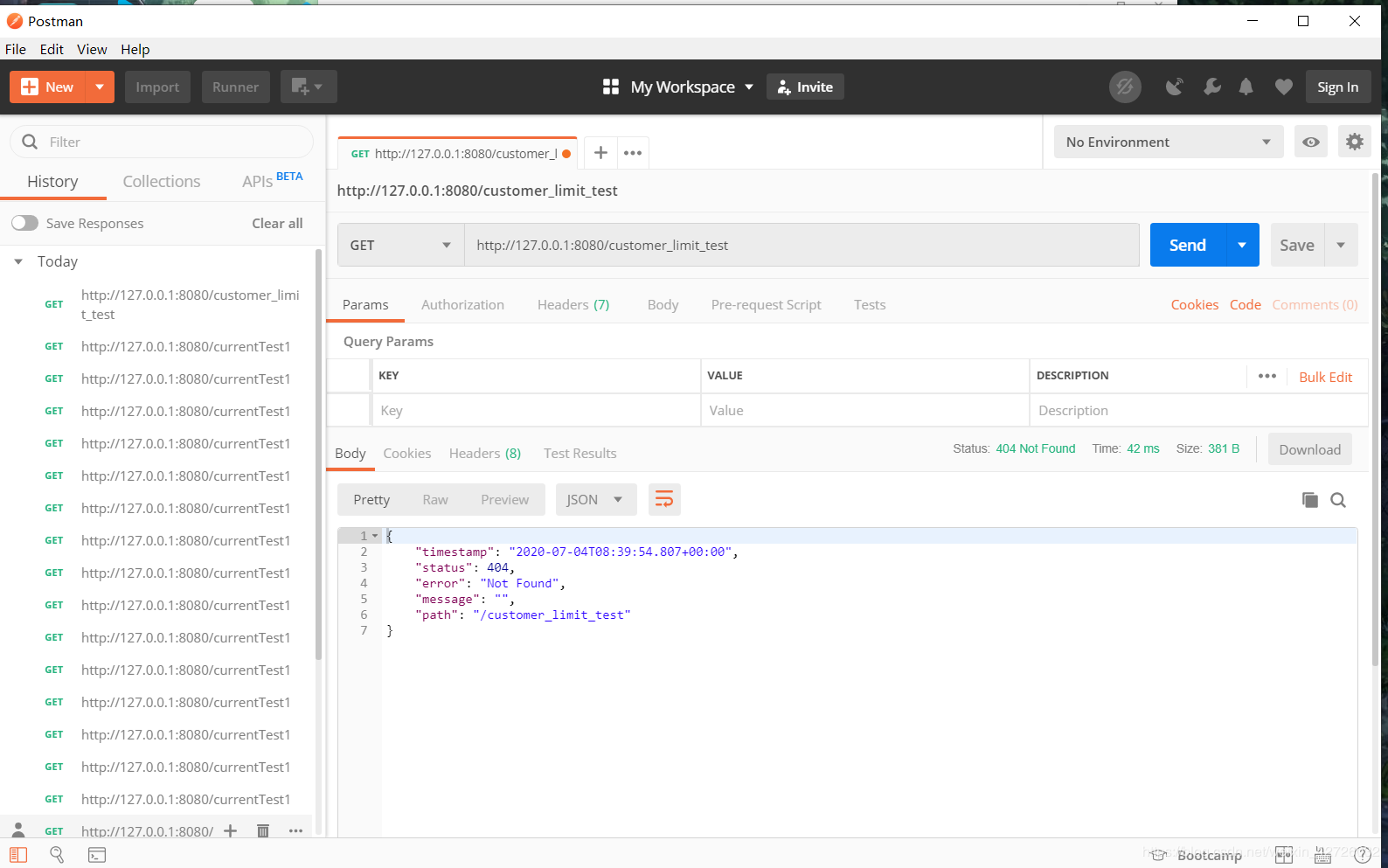The width and height of the screenshot is (1388, 868).
Task: Open the Code snippet link
Action: 1245,304
